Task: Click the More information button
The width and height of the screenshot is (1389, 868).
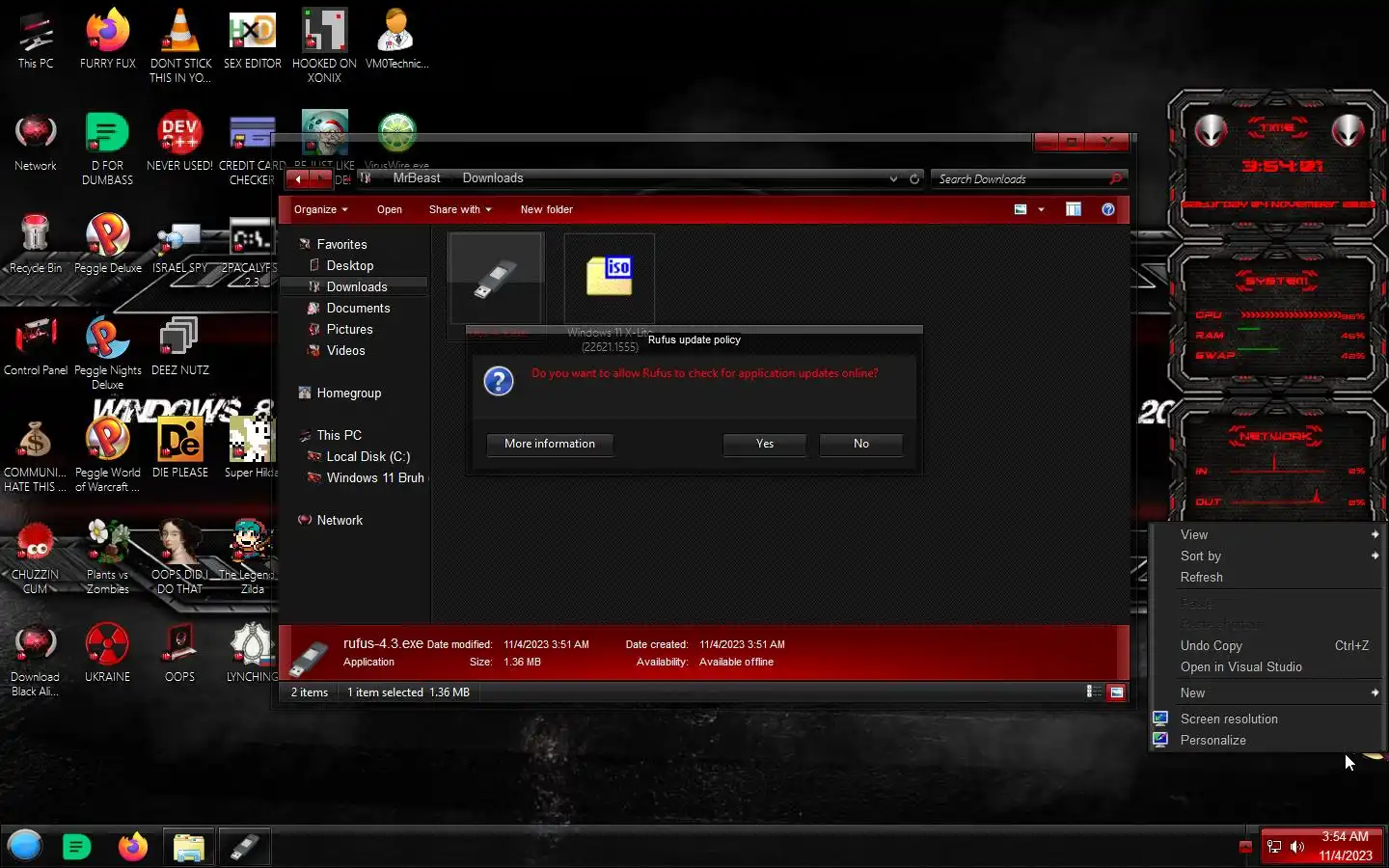Action: point(550,444)
